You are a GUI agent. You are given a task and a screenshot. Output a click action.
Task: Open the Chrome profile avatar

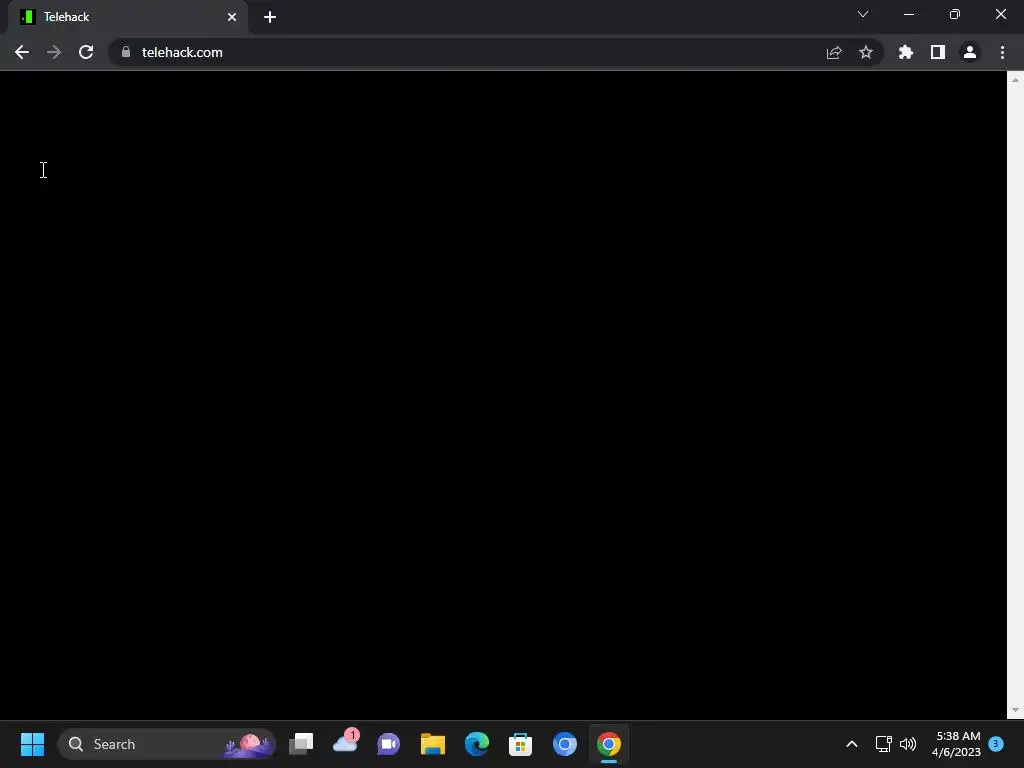(970, 52)
